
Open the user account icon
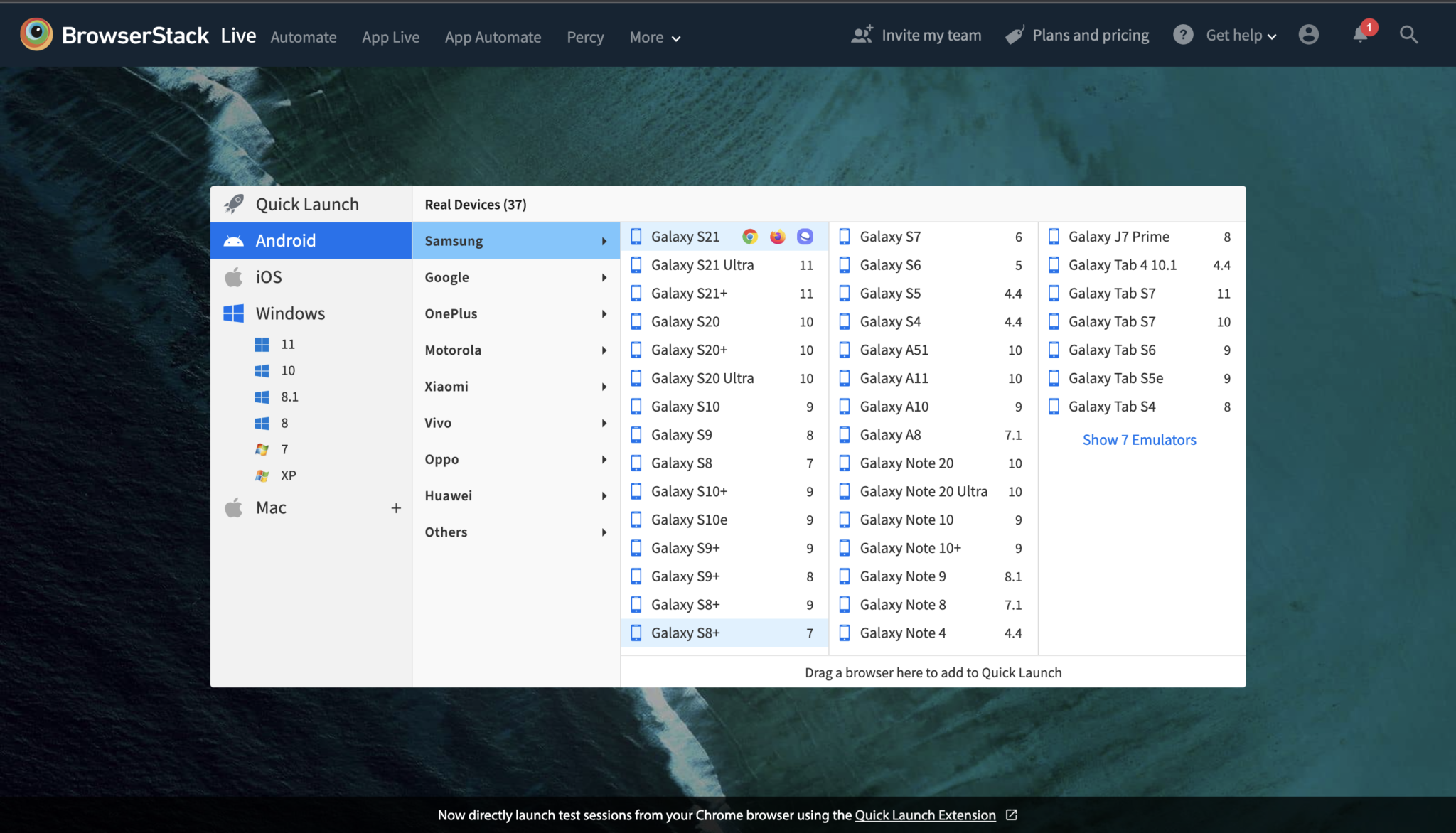click(x=1308, y=35)
